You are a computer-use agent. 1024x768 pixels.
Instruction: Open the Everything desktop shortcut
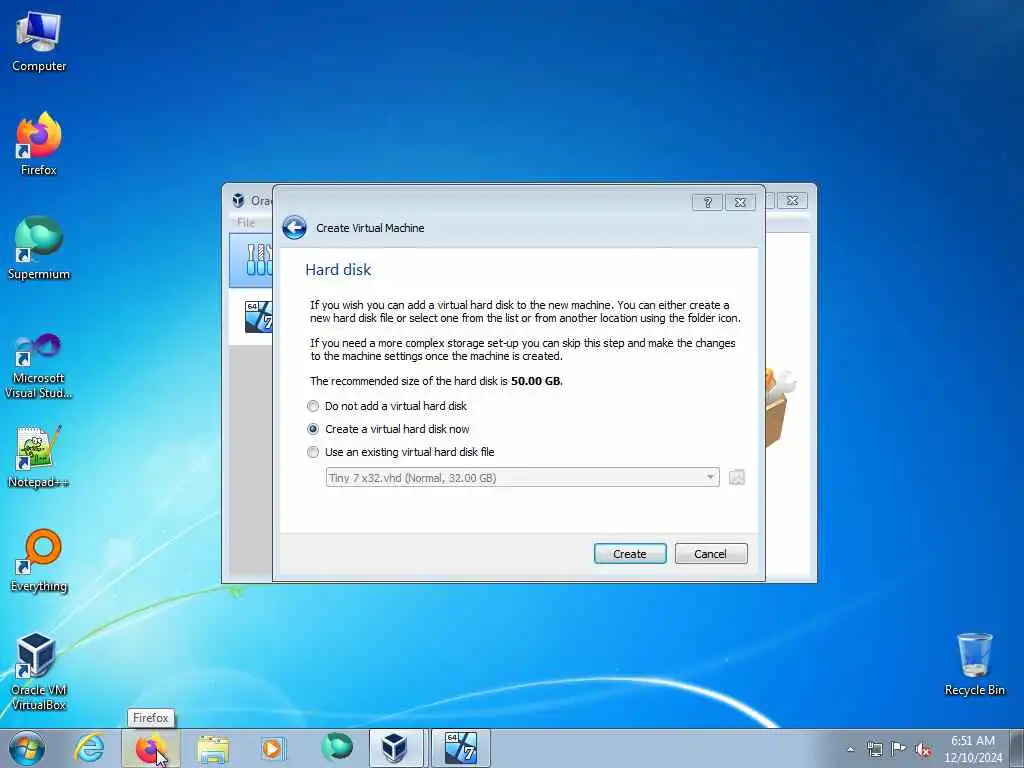tap(39, 561)
